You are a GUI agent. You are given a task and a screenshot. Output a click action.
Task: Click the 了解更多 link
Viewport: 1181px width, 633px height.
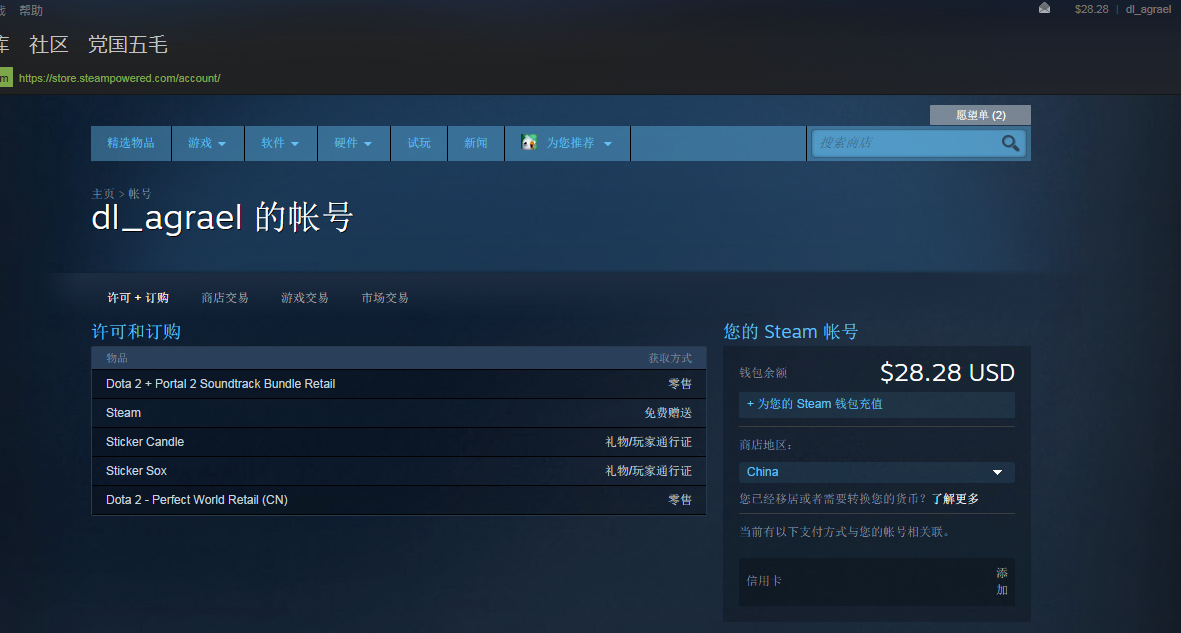956,499
